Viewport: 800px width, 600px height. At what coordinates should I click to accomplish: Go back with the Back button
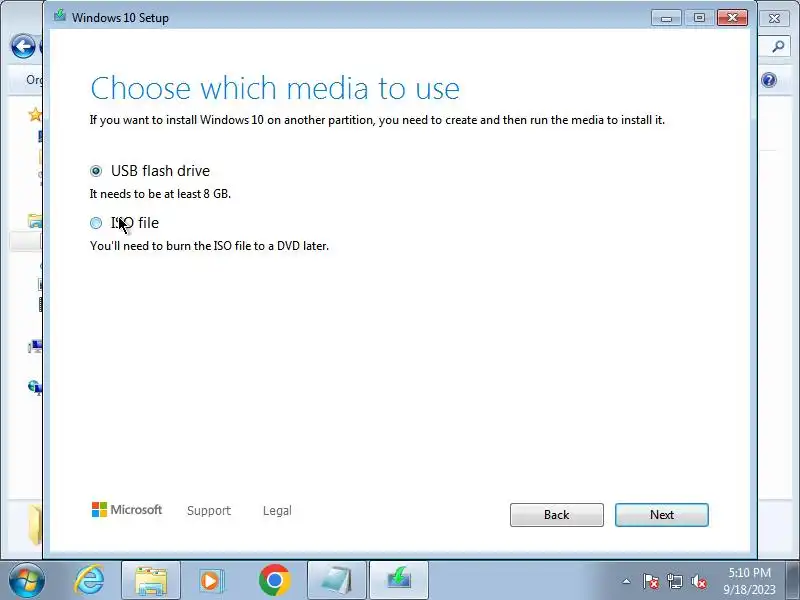(x=557, y=515)
